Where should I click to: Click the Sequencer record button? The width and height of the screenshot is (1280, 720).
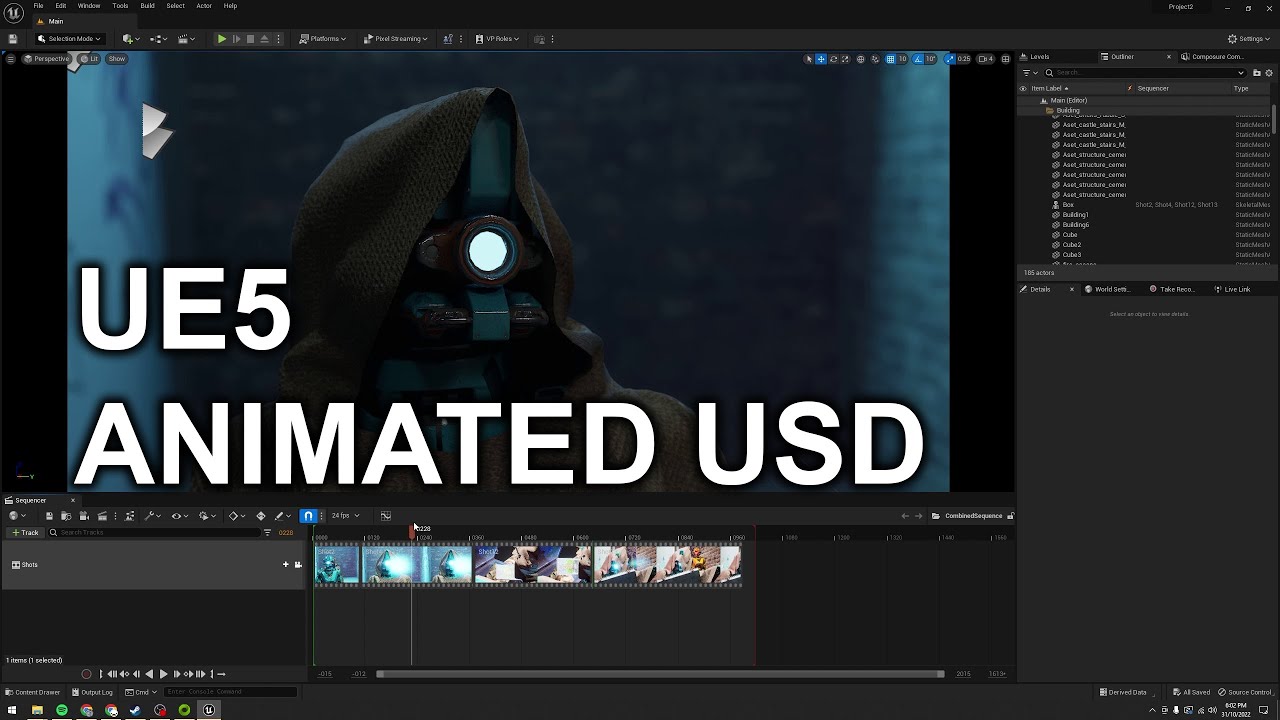coord(86,674)
